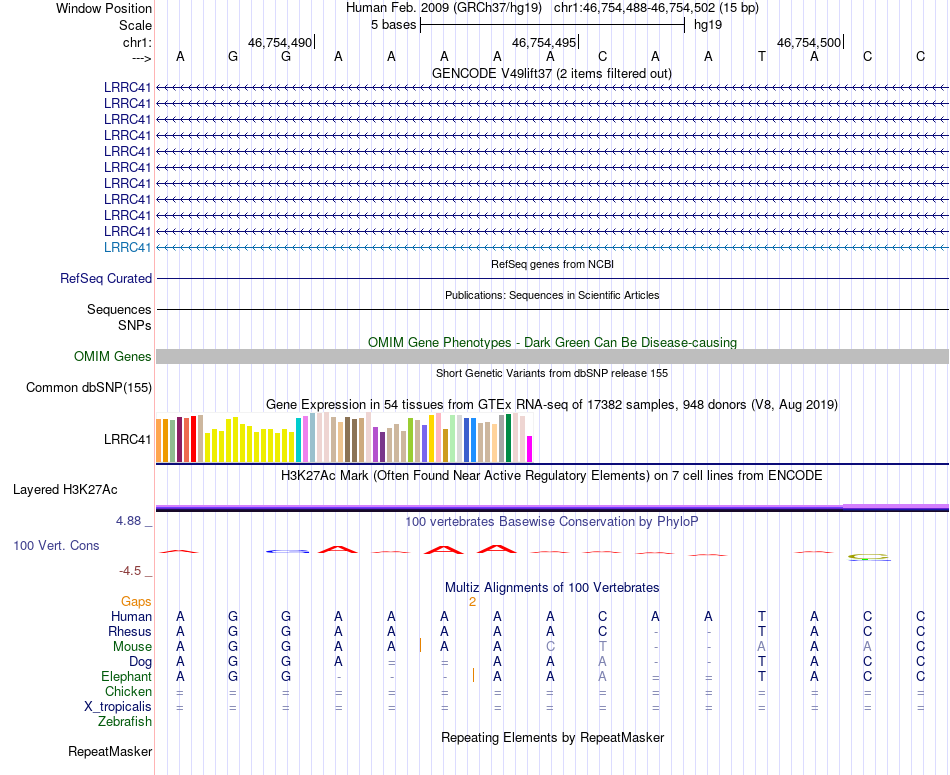Screen dimensions: 950x775
Task: Click coordinate label 46,754,500
Action: pyautogui.click(x=809, y=42)
